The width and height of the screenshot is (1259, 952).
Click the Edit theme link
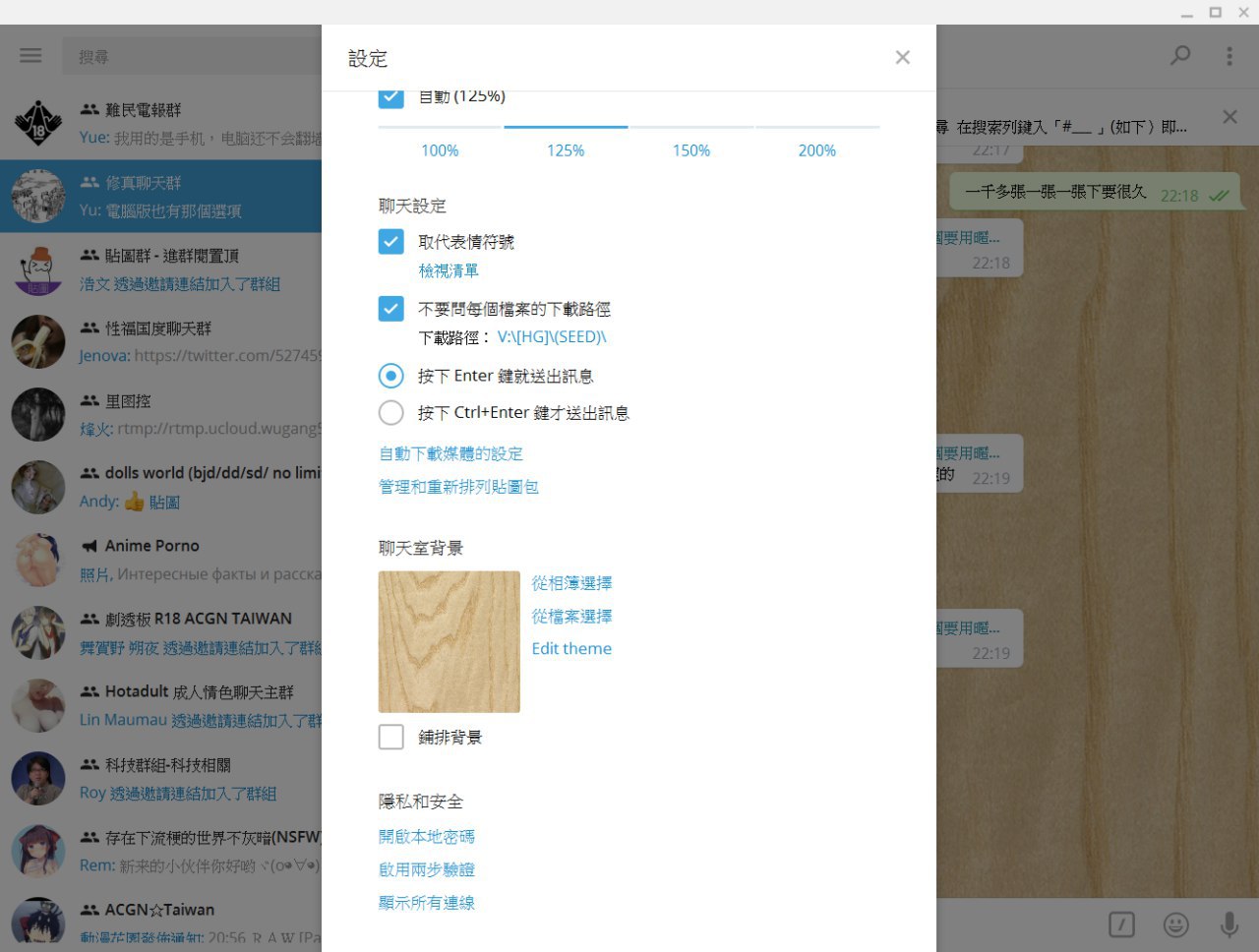[571, 649]
